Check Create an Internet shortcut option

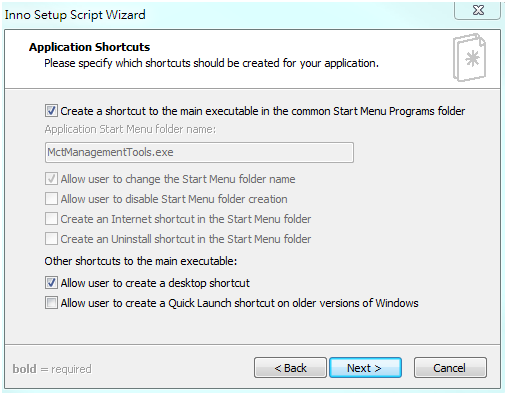[x=51, y=219]
